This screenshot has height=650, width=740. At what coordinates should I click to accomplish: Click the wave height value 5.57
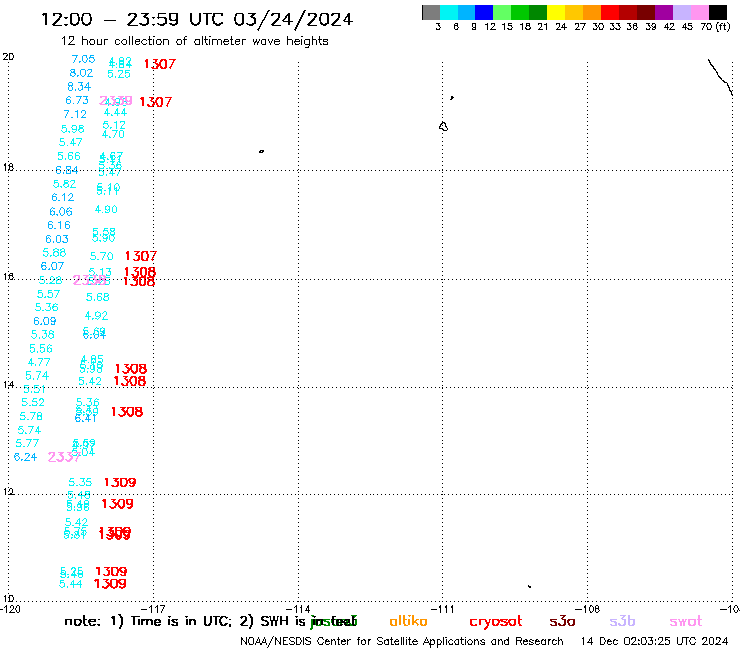(x=49, y=295)
